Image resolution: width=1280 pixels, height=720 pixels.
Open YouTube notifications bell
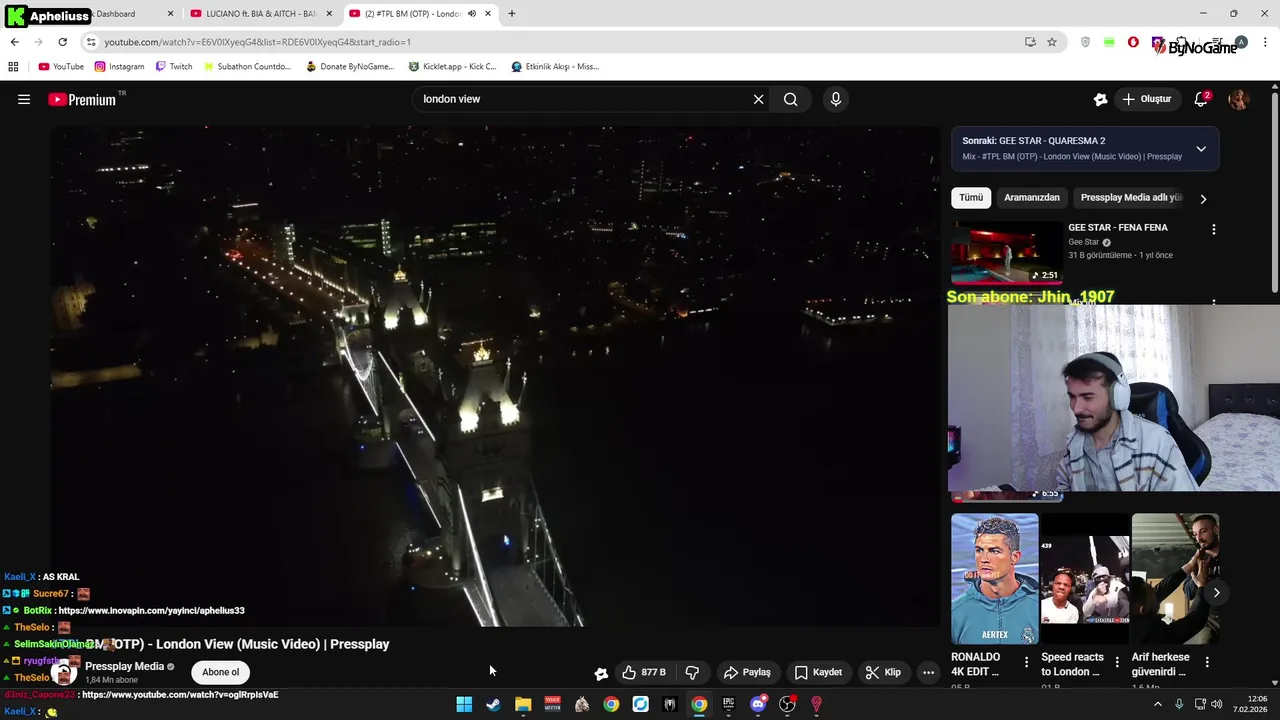coord(1202,99)
